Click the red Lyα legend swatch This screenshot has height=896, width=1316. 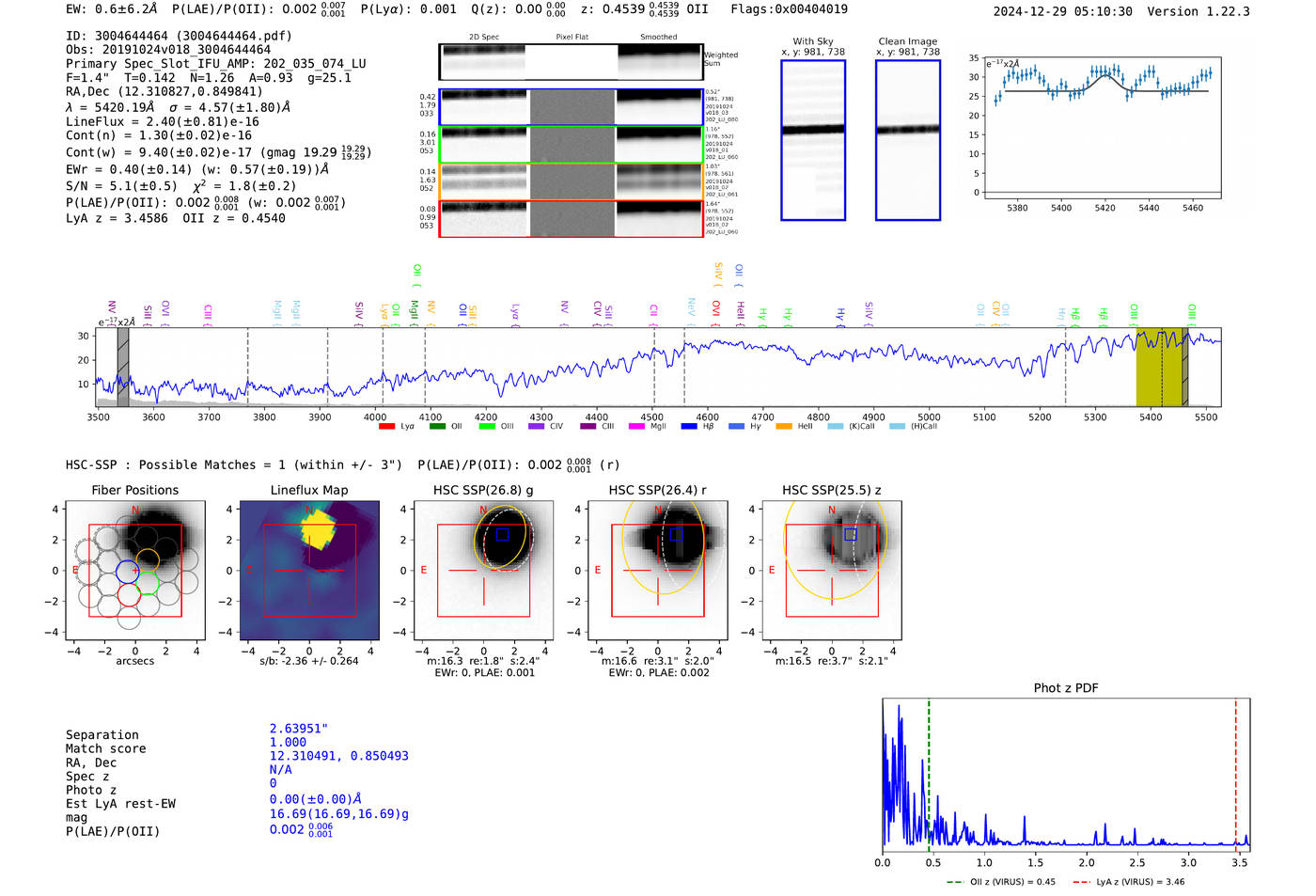point(386,427)
